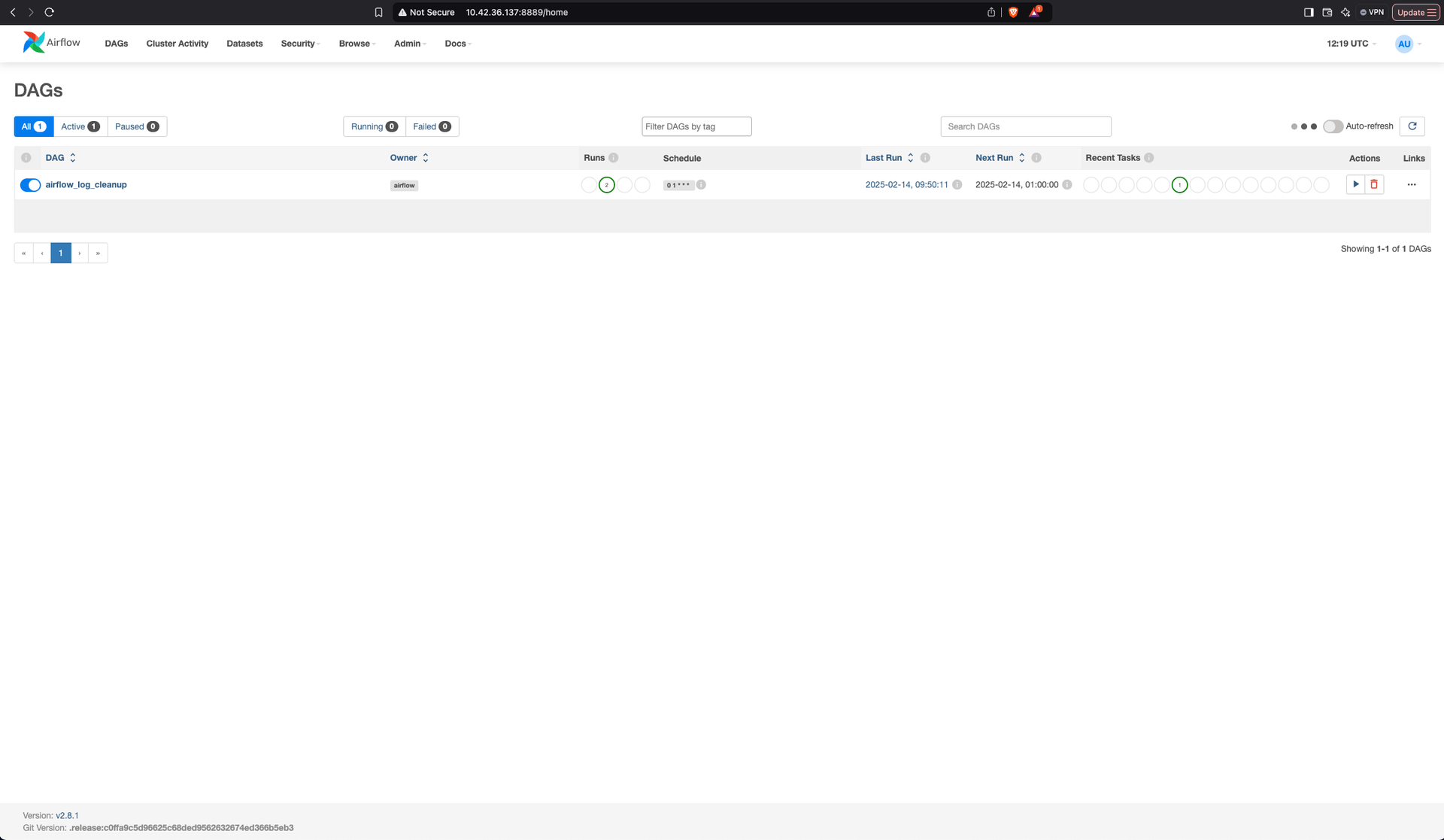Click the info icon beside Recent Tasks header

tap(1148, 158)
